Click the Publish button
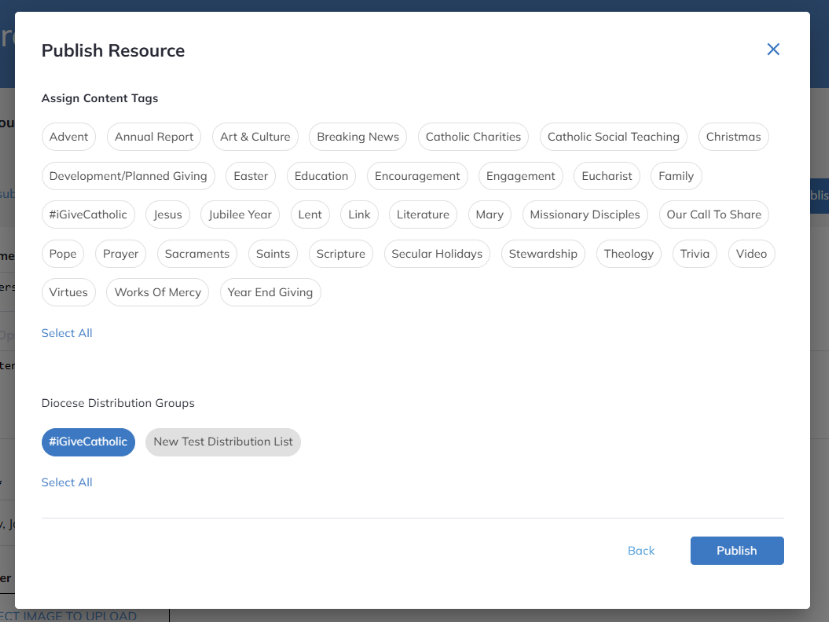829x622 pixels. tap(736, 550)
